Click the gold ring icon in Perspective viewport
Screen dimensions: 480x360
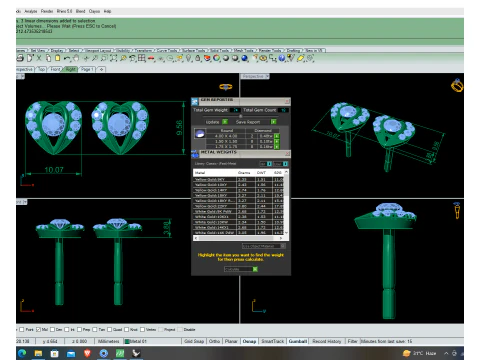[457, 85]
